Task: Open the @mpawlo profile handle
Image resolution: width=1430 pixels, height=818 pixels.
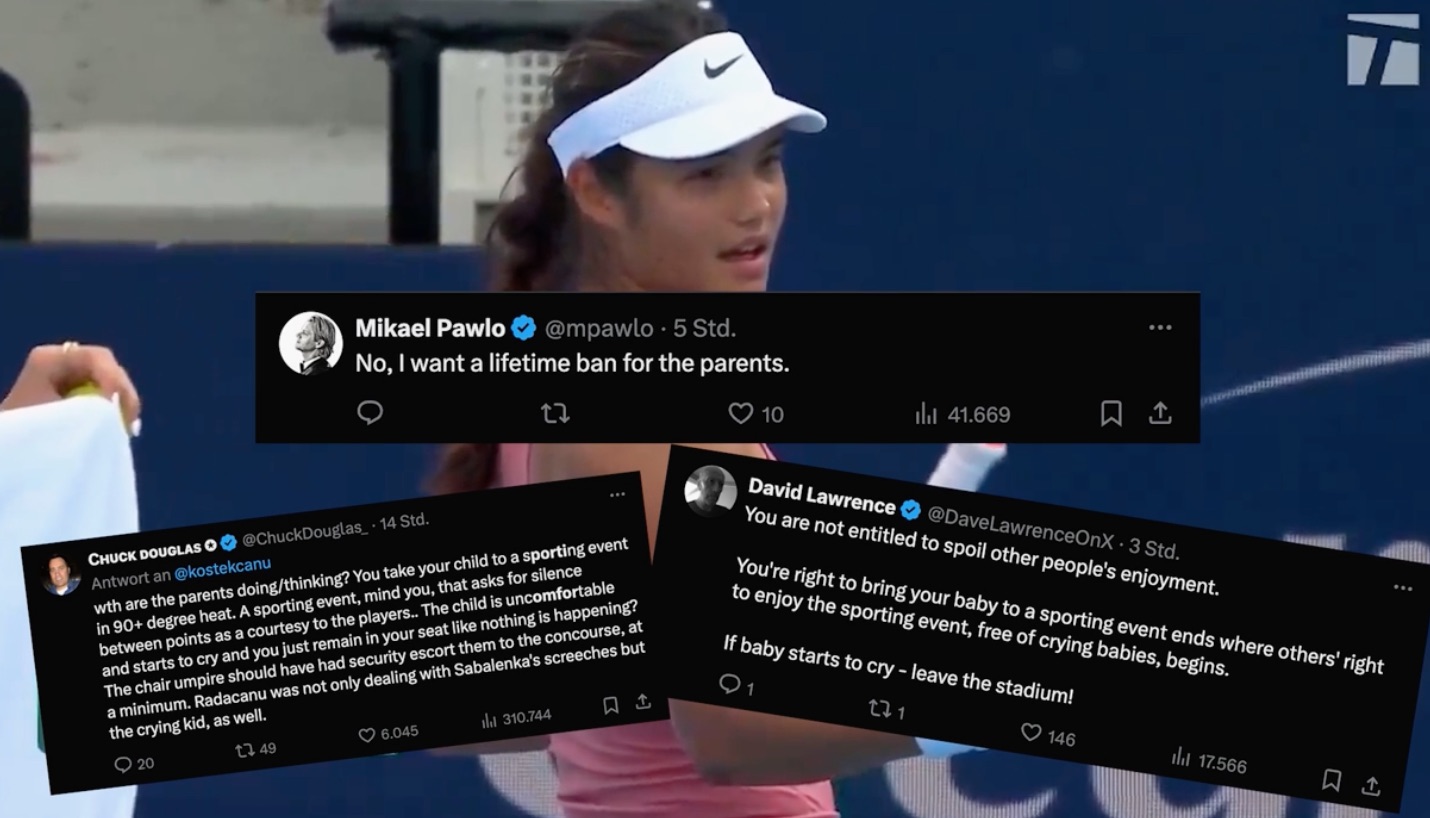Action: [598, 328]
